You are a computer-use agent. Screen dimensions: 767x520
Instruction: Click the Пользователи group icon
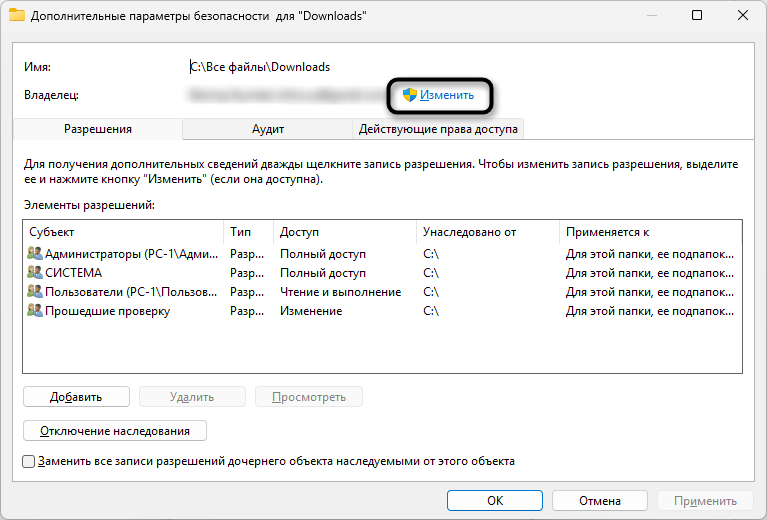pos(35,292)
